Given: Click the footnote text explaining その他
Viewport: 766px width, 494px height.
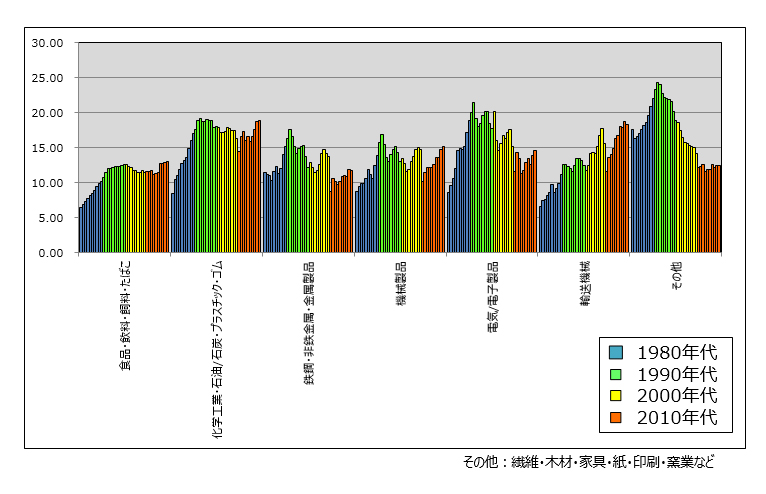Looking at the screenshot, I should click(589, 462).
